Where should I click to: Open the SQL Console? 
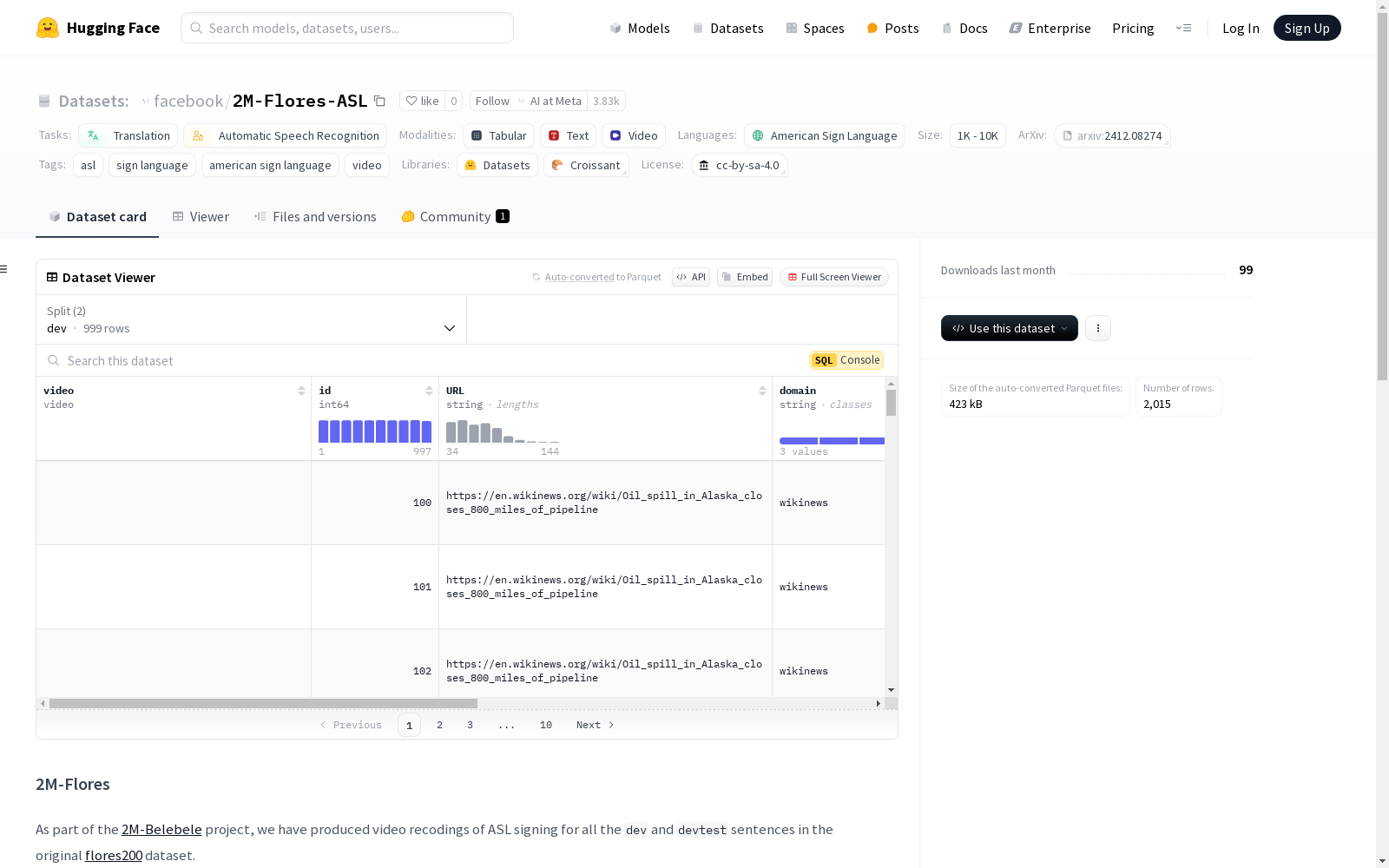click(846, 360)
